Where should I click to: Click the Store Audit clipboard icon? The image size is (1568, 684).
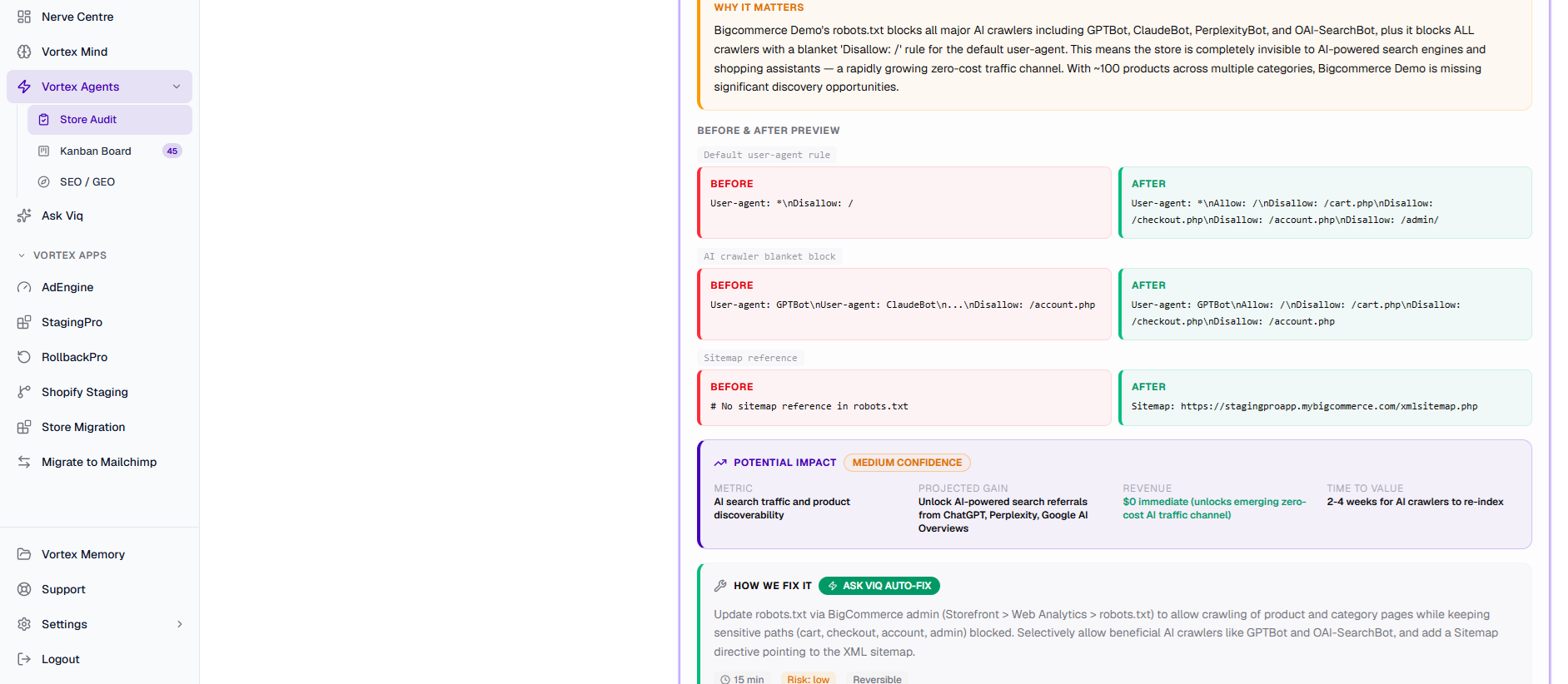pos(44,120)
